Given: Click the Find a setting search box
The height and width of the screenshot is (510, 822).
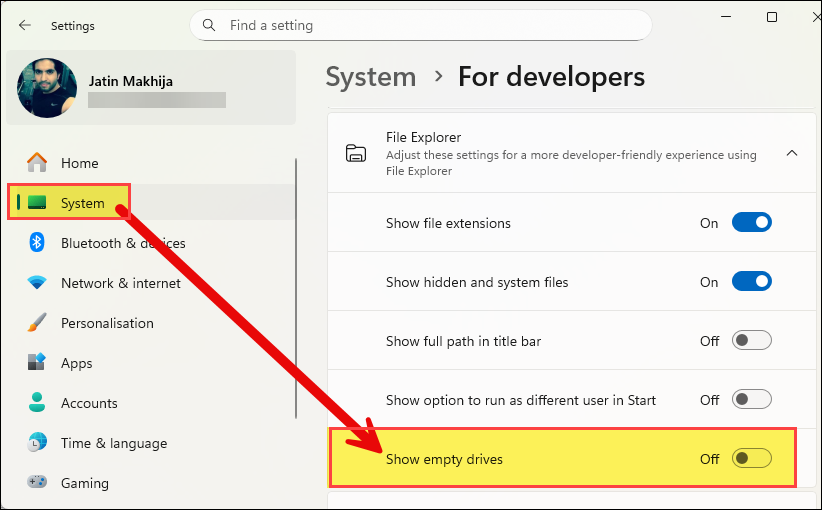Looking at the screenshot, I should point(430,25).
